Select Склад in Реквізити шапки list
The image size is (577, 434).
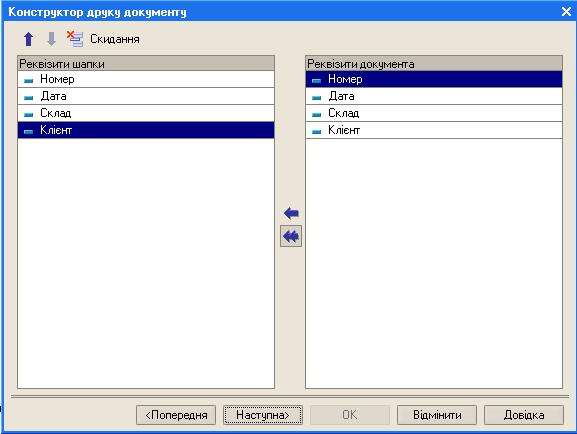pos(146,113)
